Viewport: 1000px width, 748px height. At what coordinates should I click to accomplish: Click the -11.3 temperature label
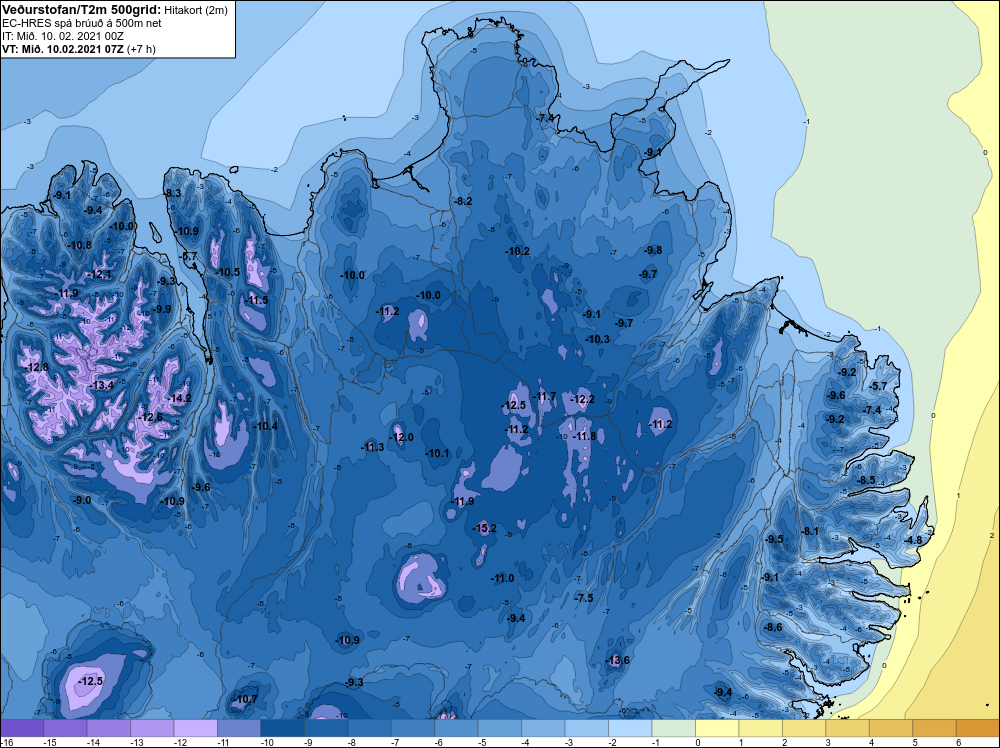point(372,447)
